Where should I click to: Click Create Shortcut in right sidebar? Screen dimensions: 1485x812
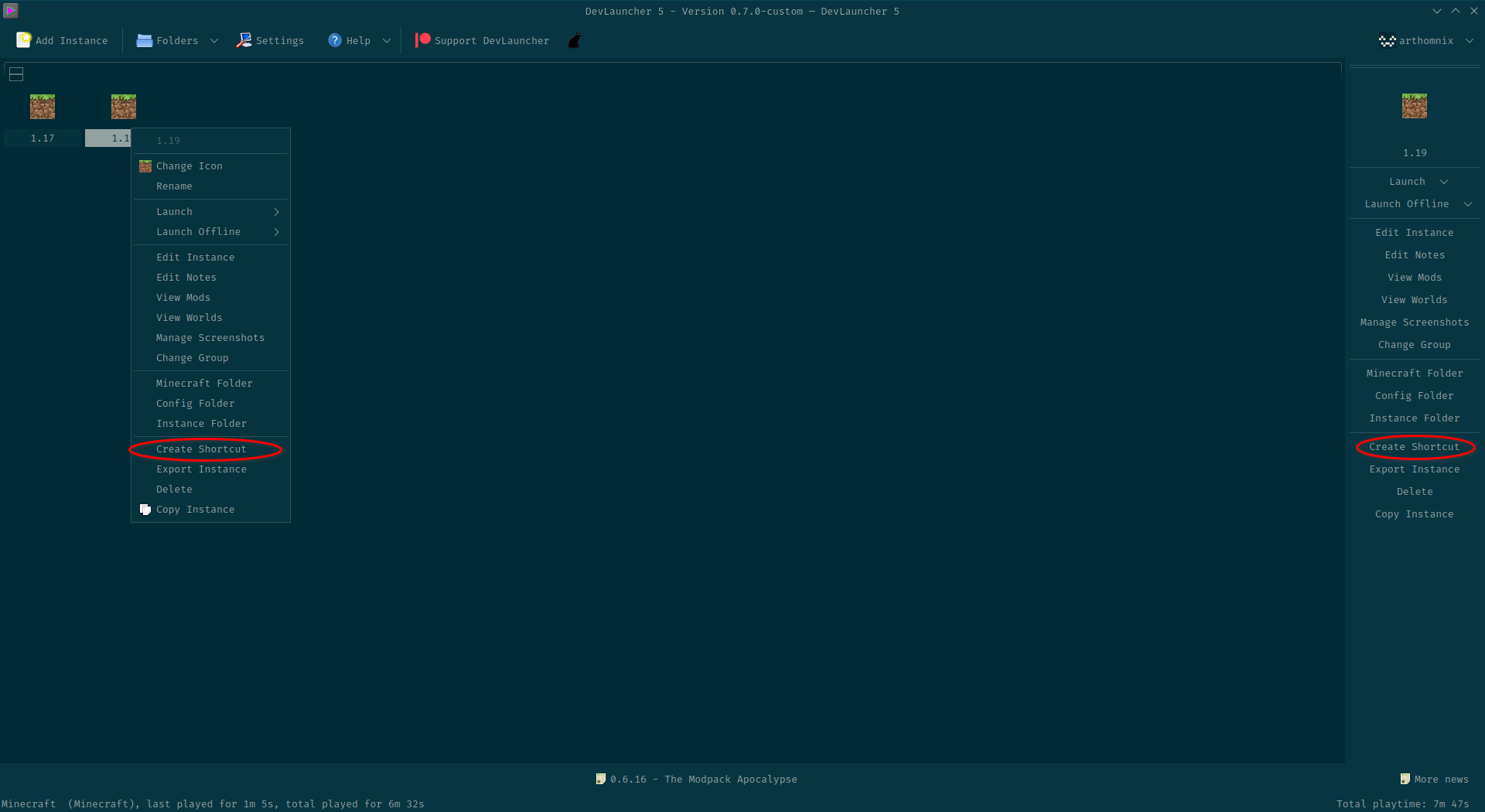pos(1415,447)
